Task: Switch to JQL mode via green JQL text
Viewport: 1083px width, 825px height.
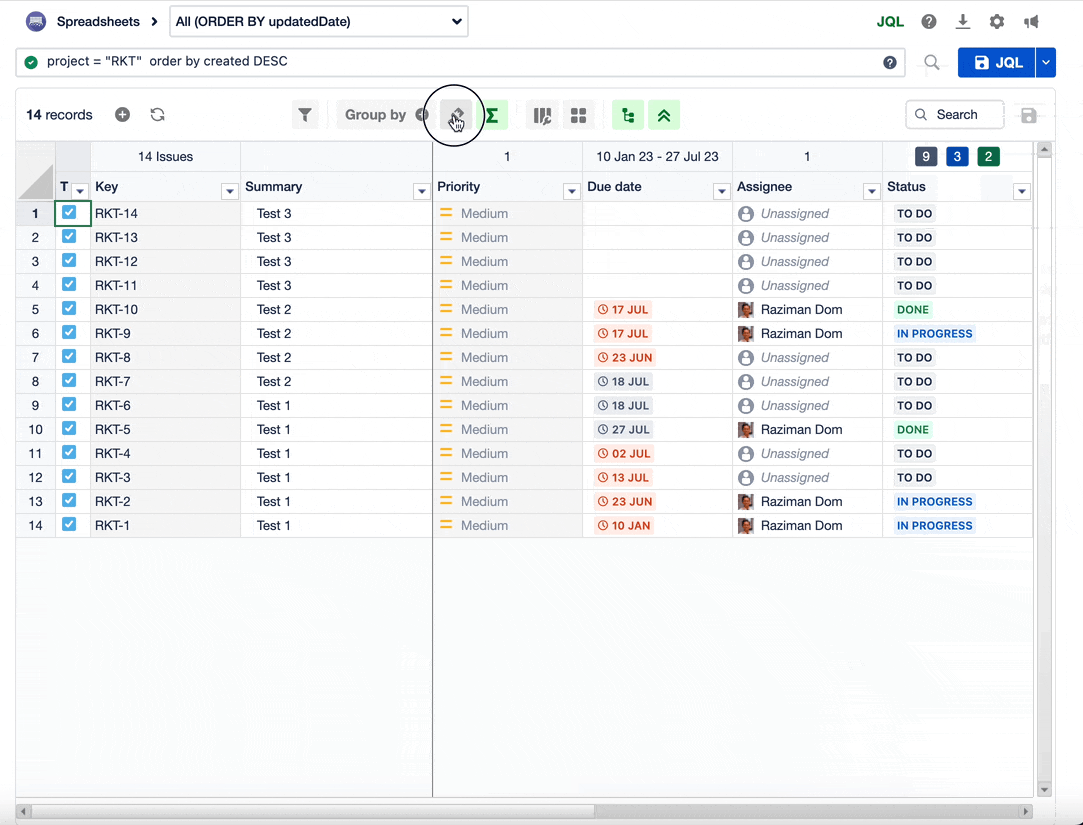Action: coord(890,22)
